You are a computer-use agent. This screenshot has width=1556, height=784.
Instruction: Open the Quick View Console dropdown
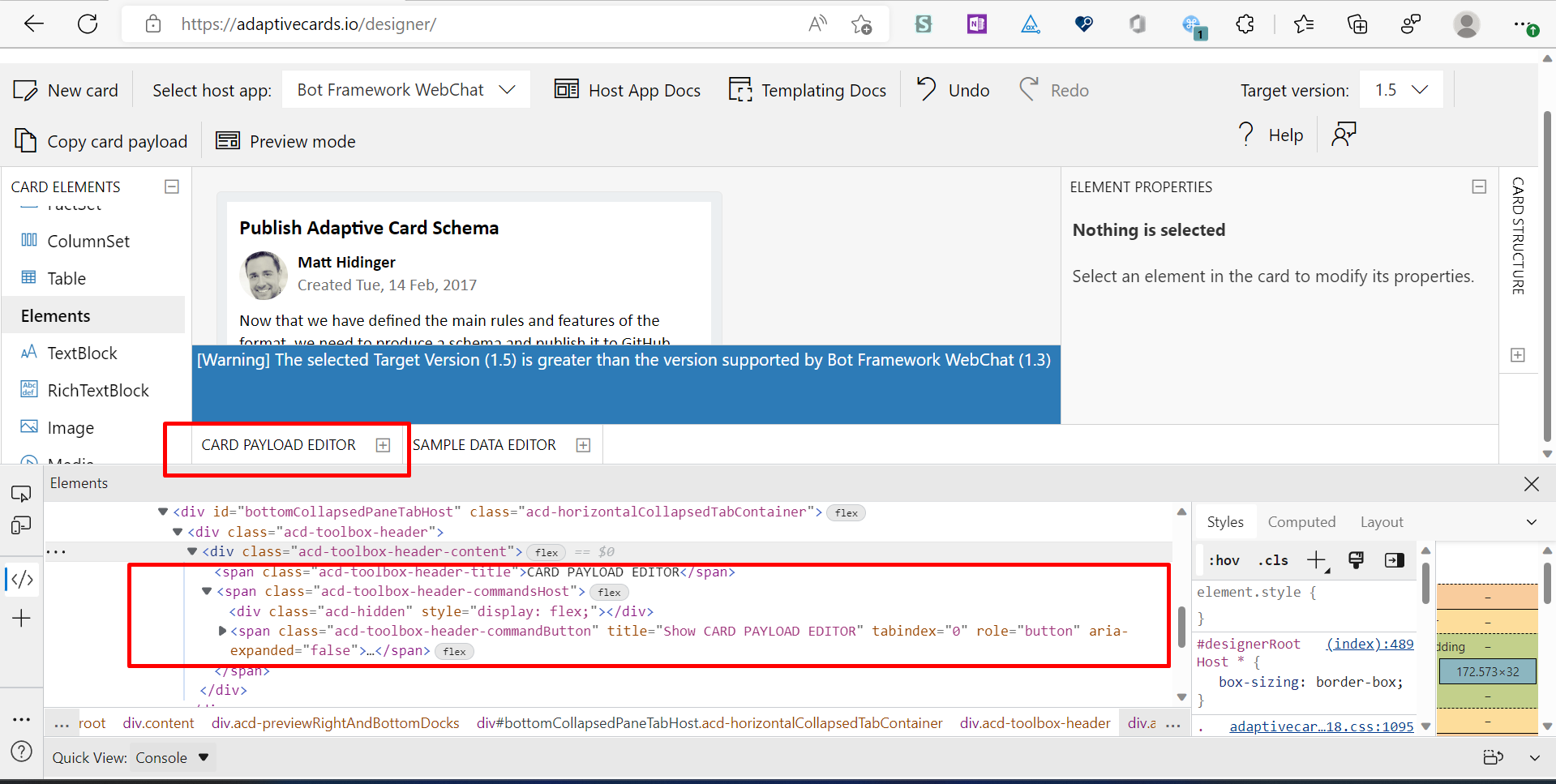(x=172, y=757)
